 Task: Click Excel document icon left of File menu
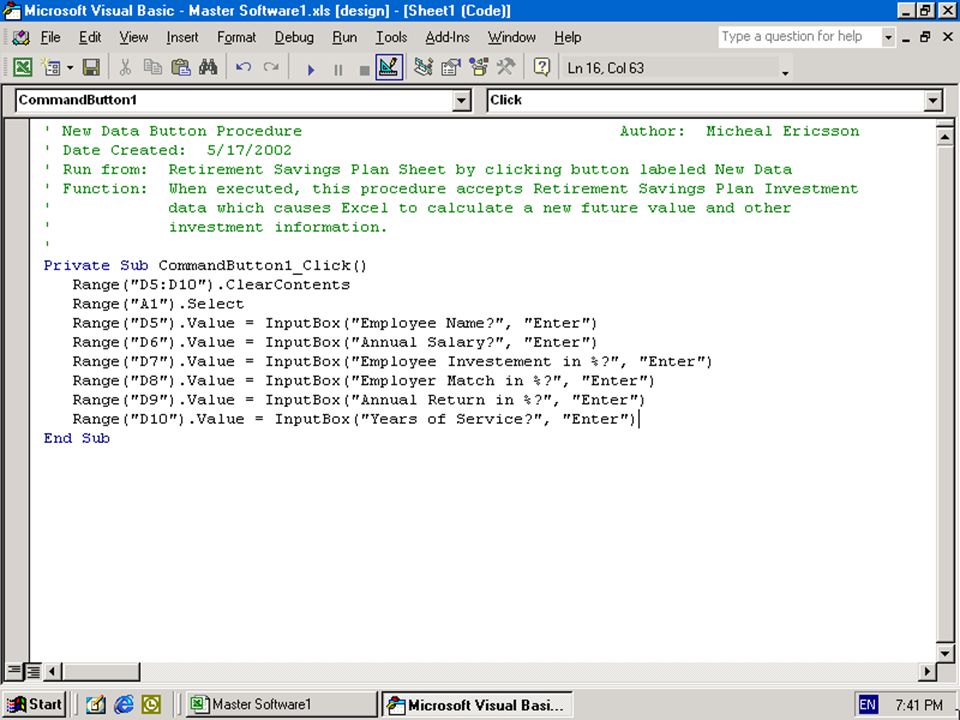coord(21,37)
